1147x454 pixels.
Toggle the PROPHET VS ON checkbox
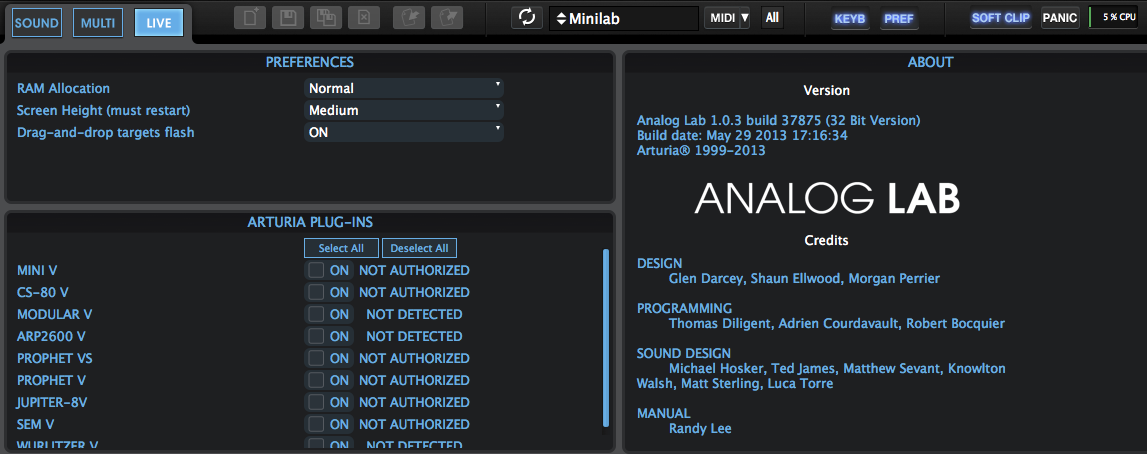click(316, 358)
